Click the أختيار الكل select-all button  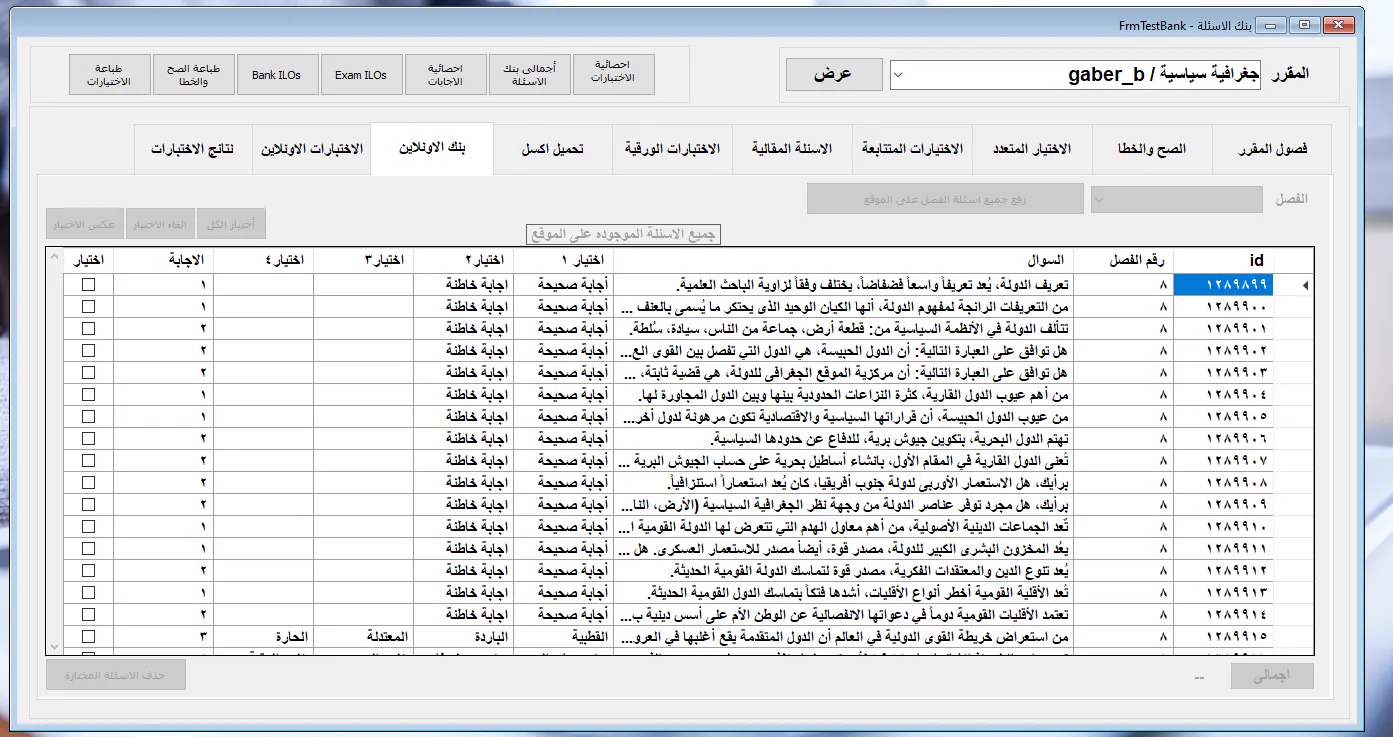(231, 224)
